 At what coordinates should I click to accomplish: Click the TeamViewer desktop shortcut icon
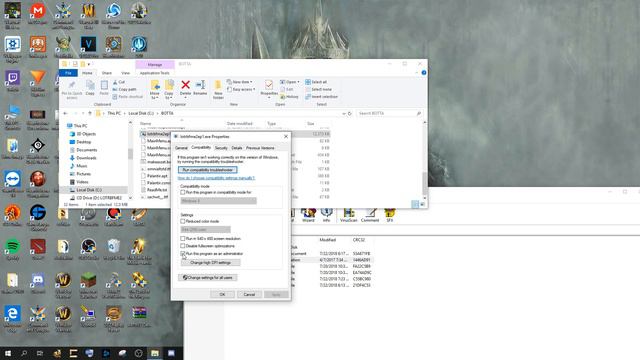point(13,179)
